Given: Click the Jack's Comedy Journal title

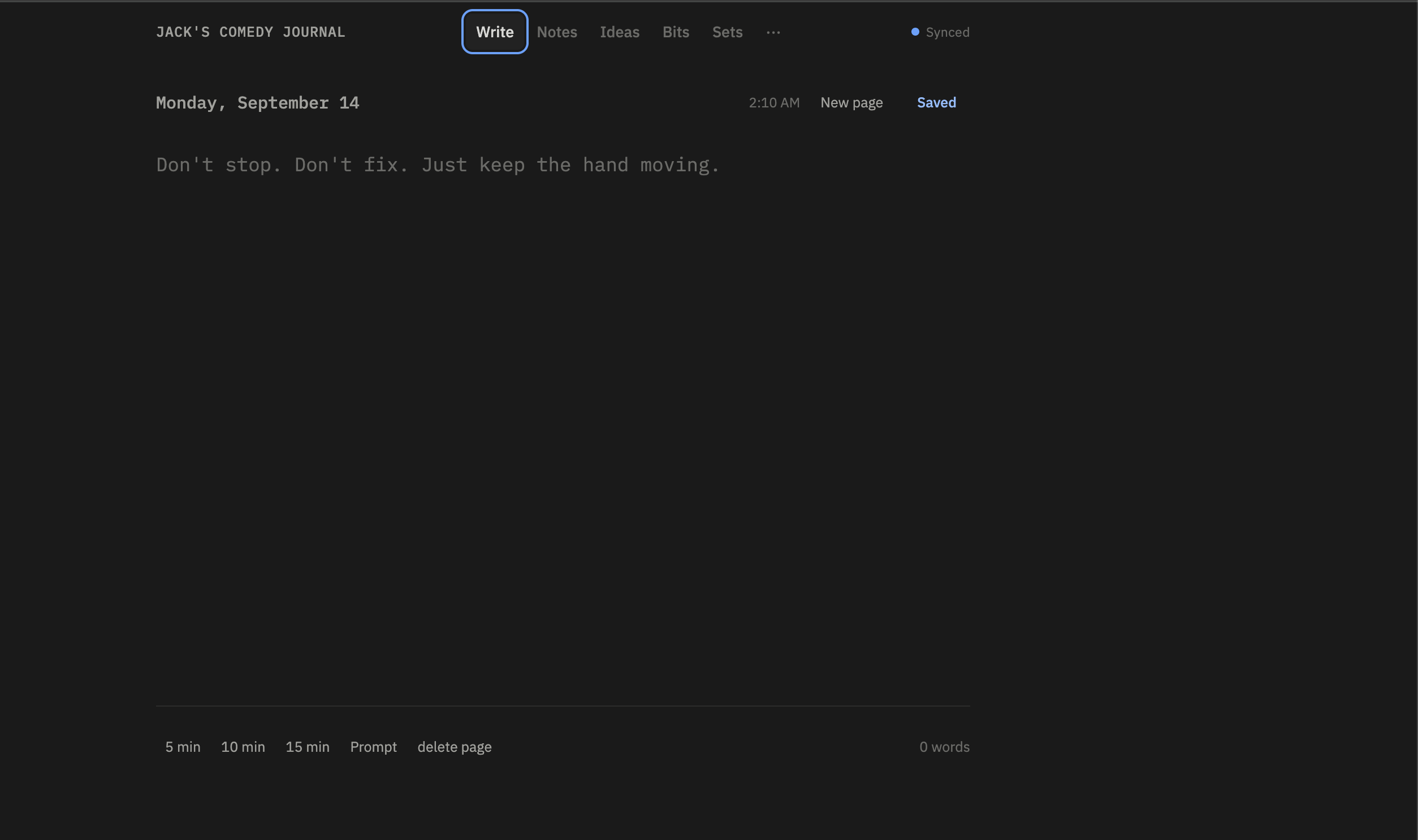Looking at the screenshot, I should [x=250, y=32].
